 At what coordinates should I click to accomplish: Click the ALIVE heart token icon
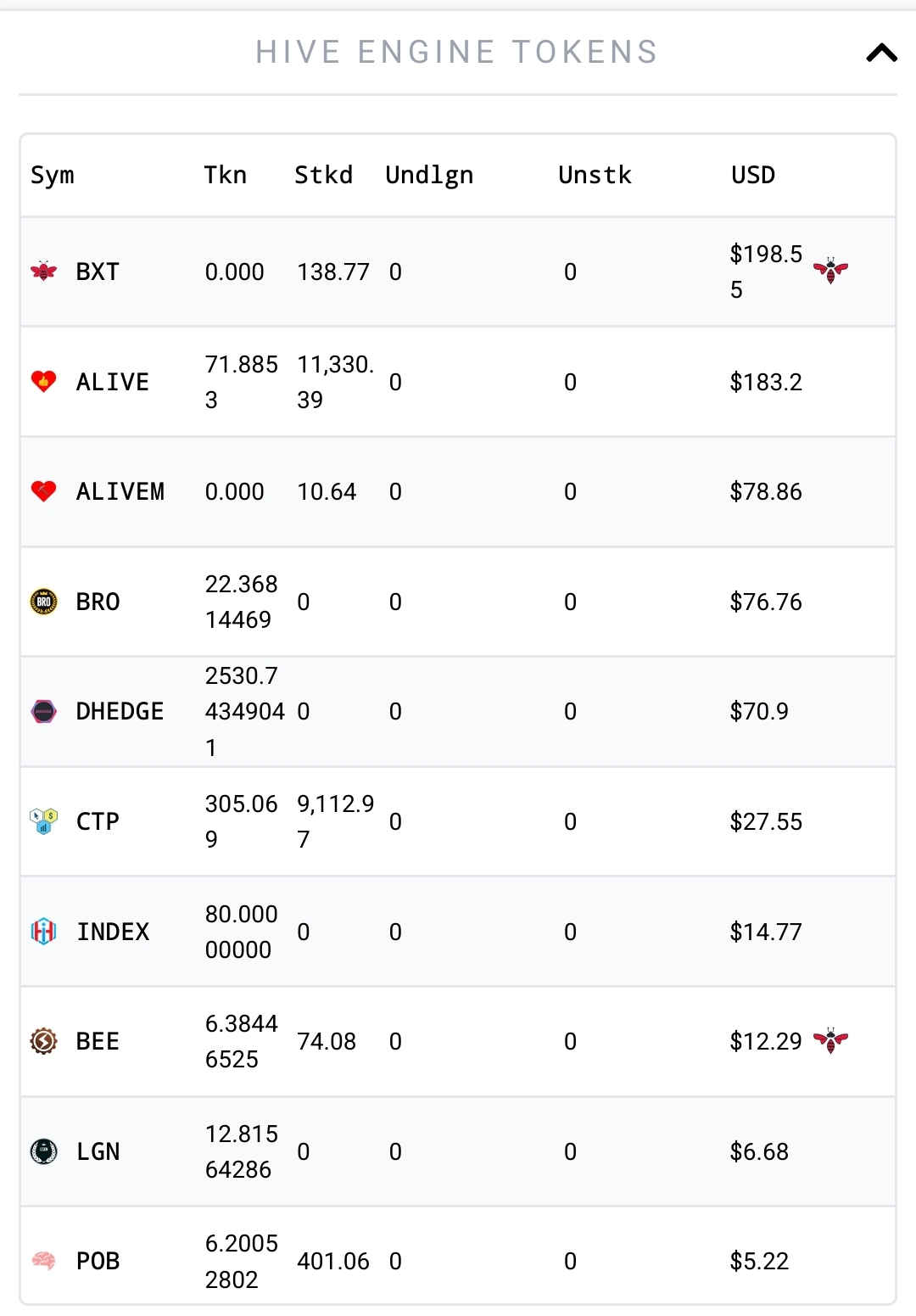coord(43,381)
